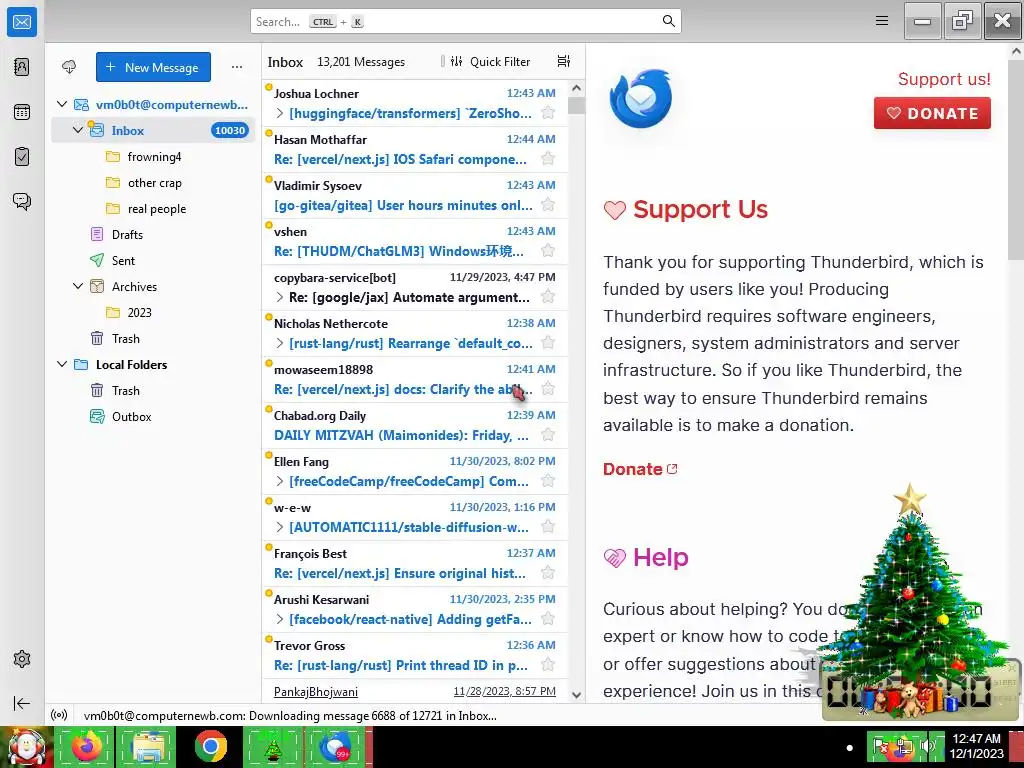Open Firefox from the taskbar
Screen dimensions: 1024x768
(x=86, y=746)
